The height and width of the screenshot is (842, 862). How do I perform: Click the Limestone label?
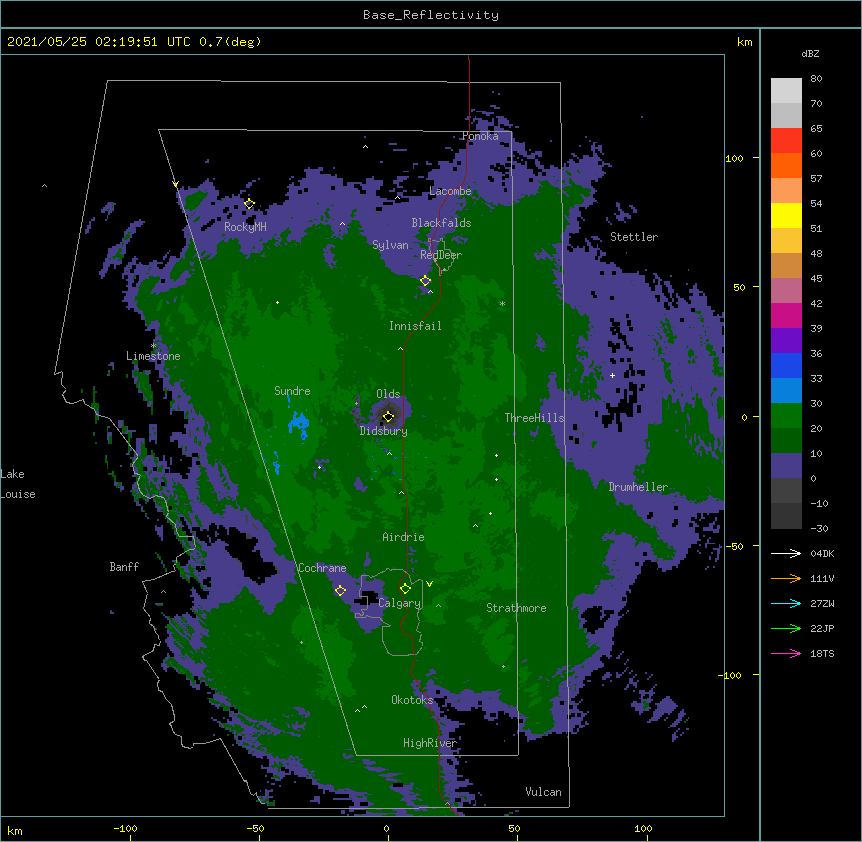click(x=153, y=356)
